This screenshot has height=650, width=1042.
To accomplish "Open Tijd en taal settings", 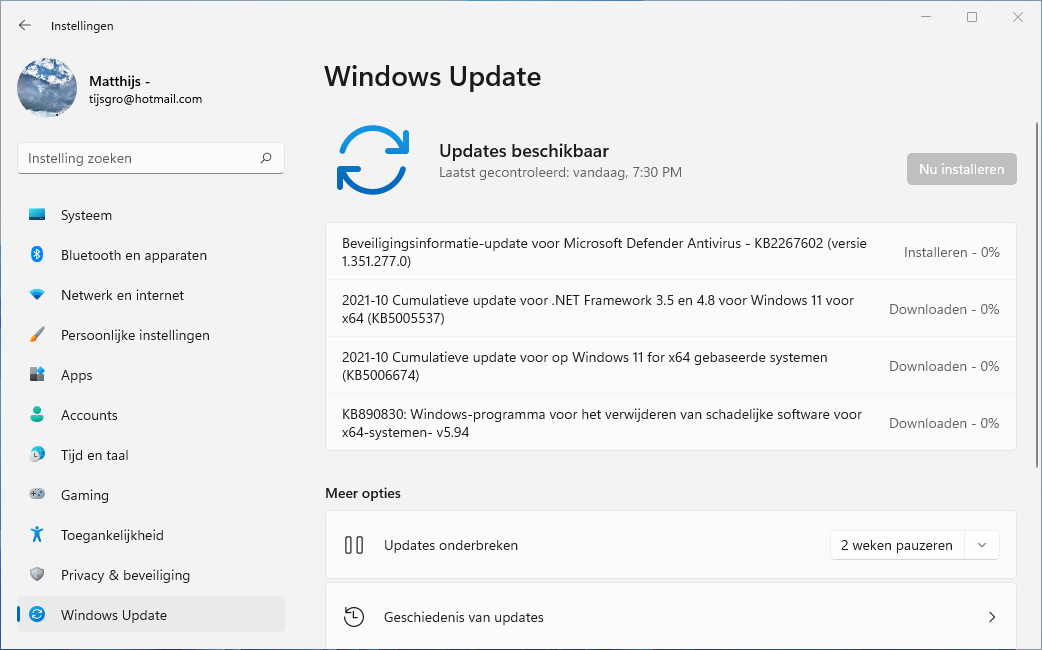I will 94,455.
